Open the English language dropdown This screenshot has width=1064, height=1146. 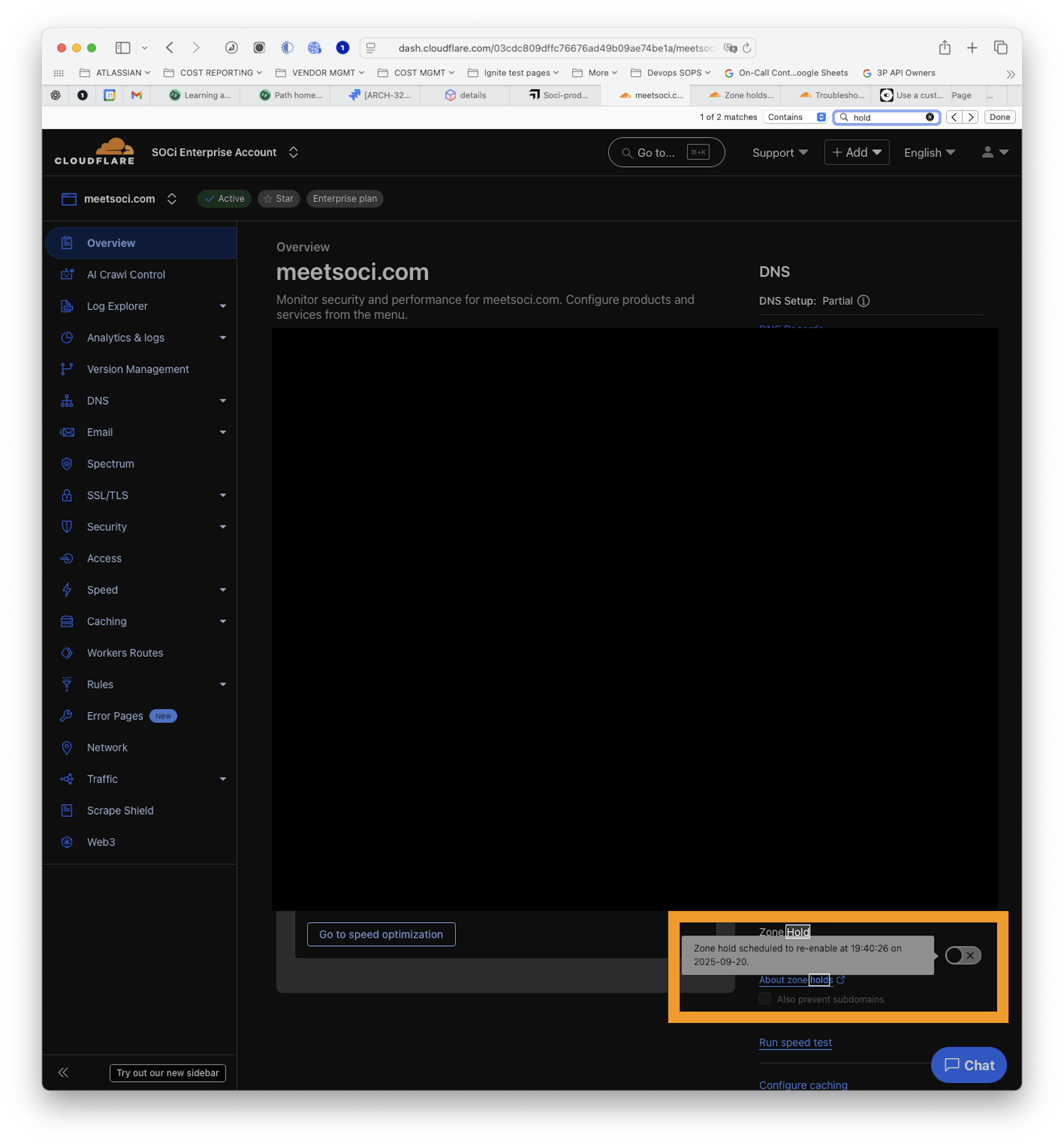pyautogui.click(x=929, y=153)
